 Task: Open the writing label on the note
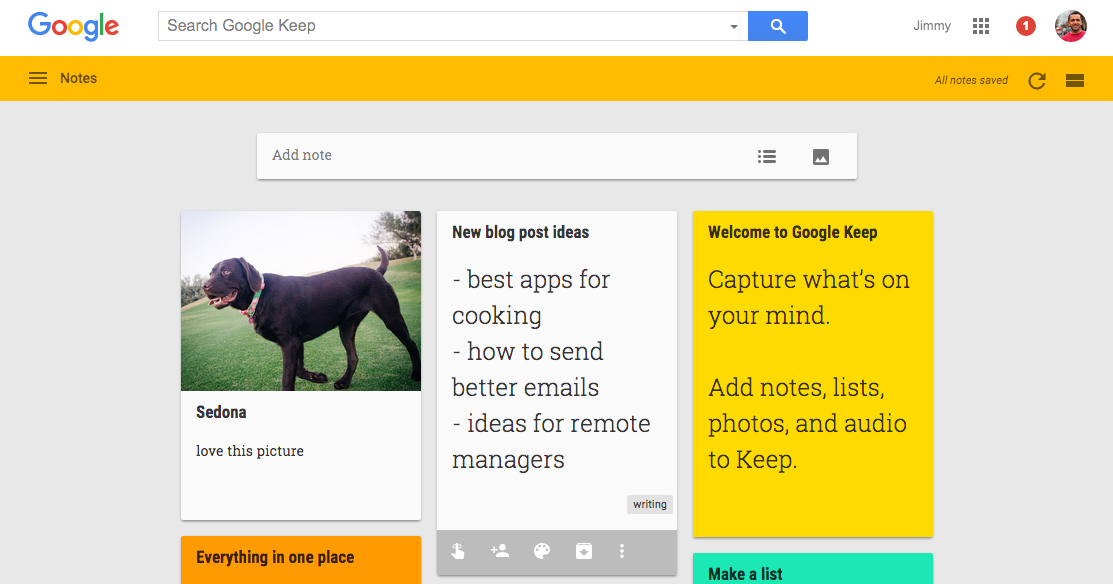pos(649,504)
